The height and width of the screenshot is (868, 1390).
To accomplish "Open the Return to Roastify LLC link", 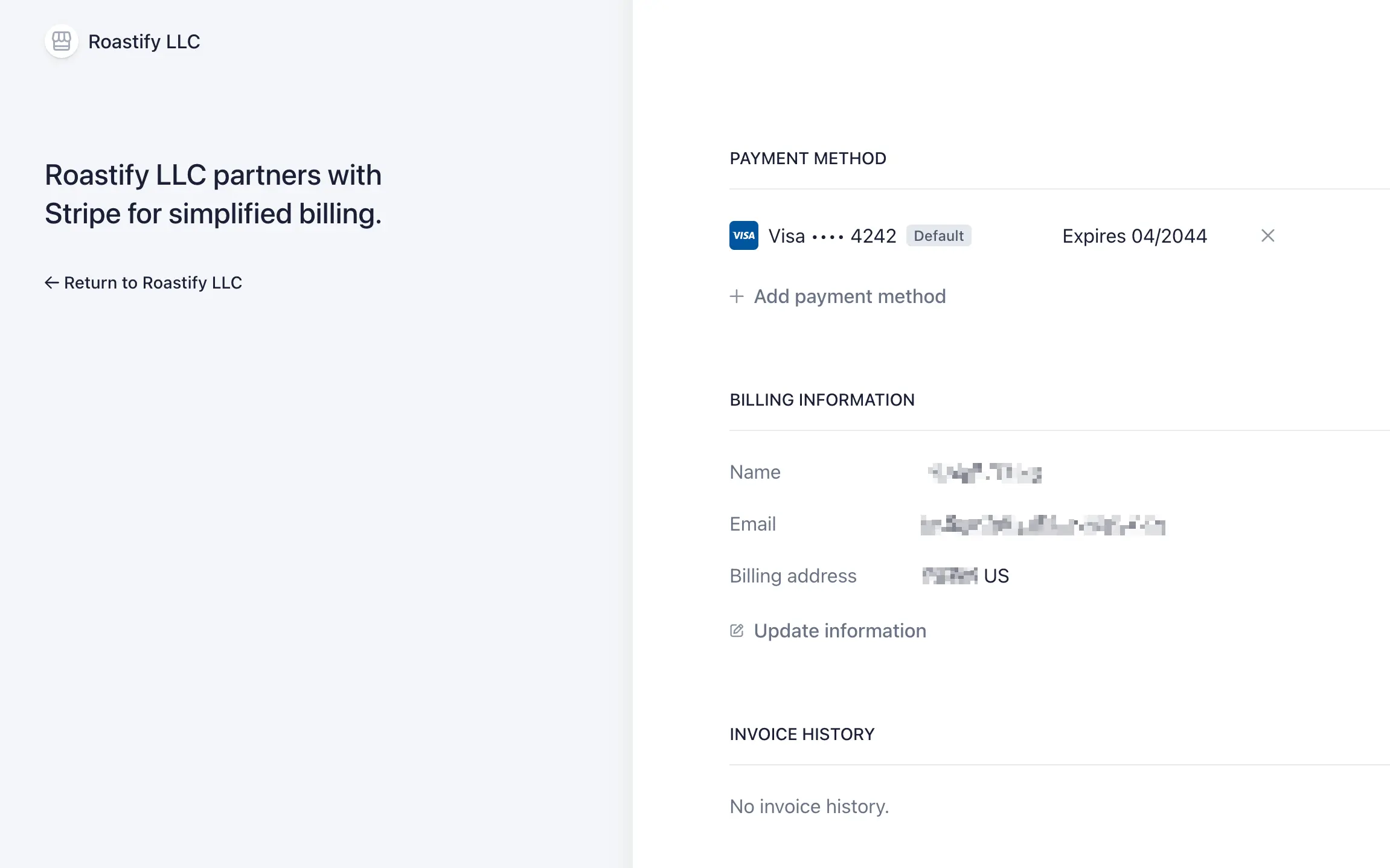I will point(153,282).
